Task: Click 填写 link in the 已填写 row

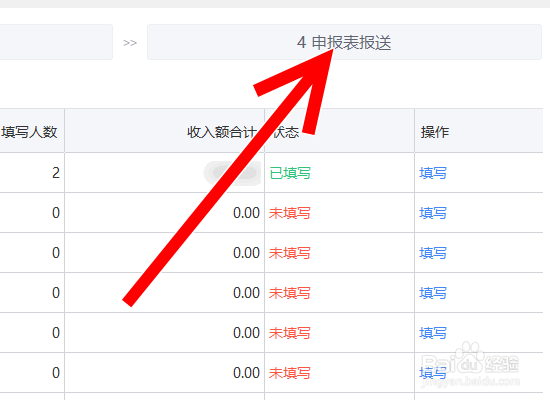Action: click(x=433, y=173)
